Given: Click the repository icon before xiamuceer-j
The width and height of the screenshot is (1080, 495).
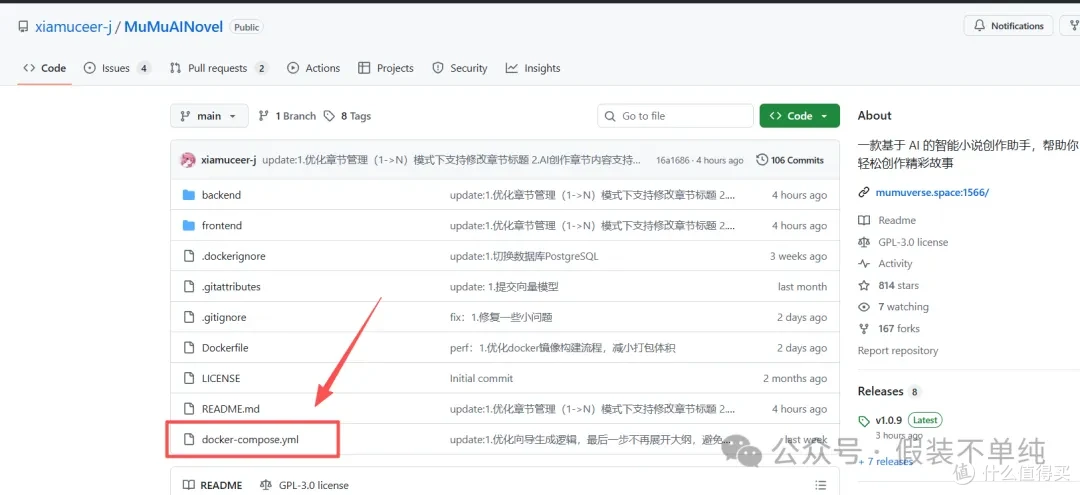Looking at the screenshot, I should coord(23,27).
